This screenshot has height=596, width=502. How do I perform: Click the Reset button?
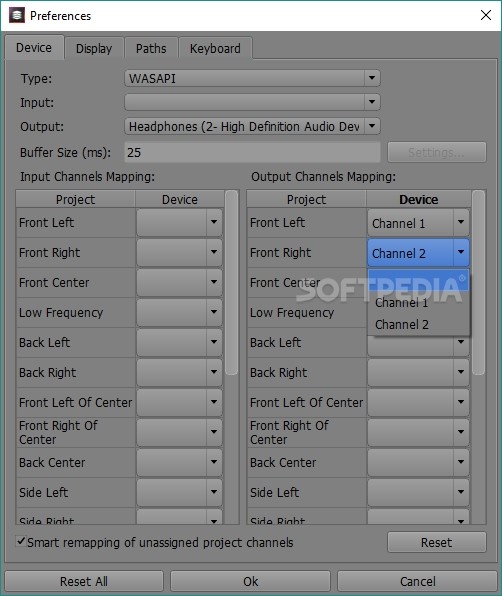point(436,542)
